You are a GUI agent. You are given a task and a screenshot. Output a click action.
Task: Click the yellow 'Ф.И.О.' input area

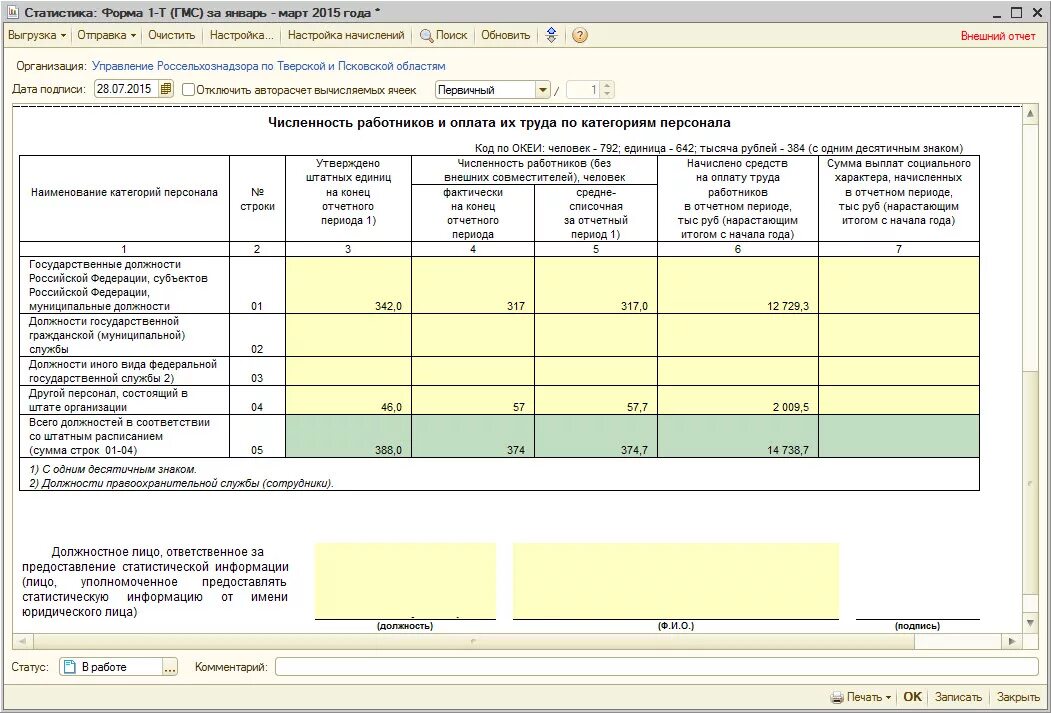pyautogui.click(x=676, y=580)
